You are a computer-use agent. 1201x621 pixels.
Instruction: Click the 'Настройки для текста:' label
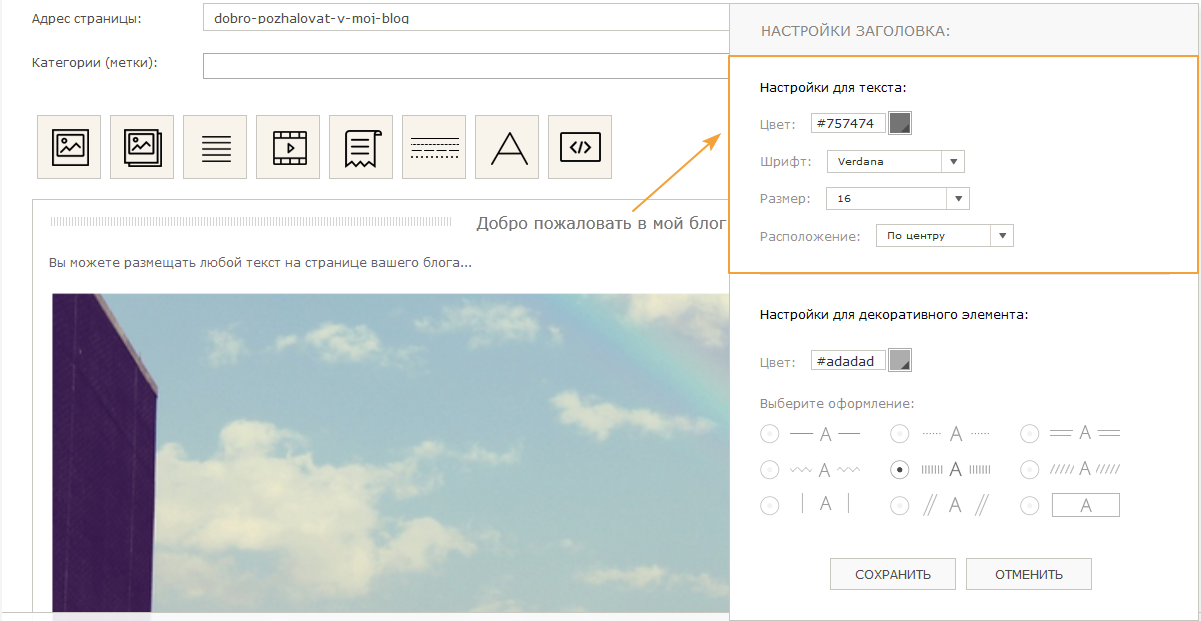[x=833, y=88]
